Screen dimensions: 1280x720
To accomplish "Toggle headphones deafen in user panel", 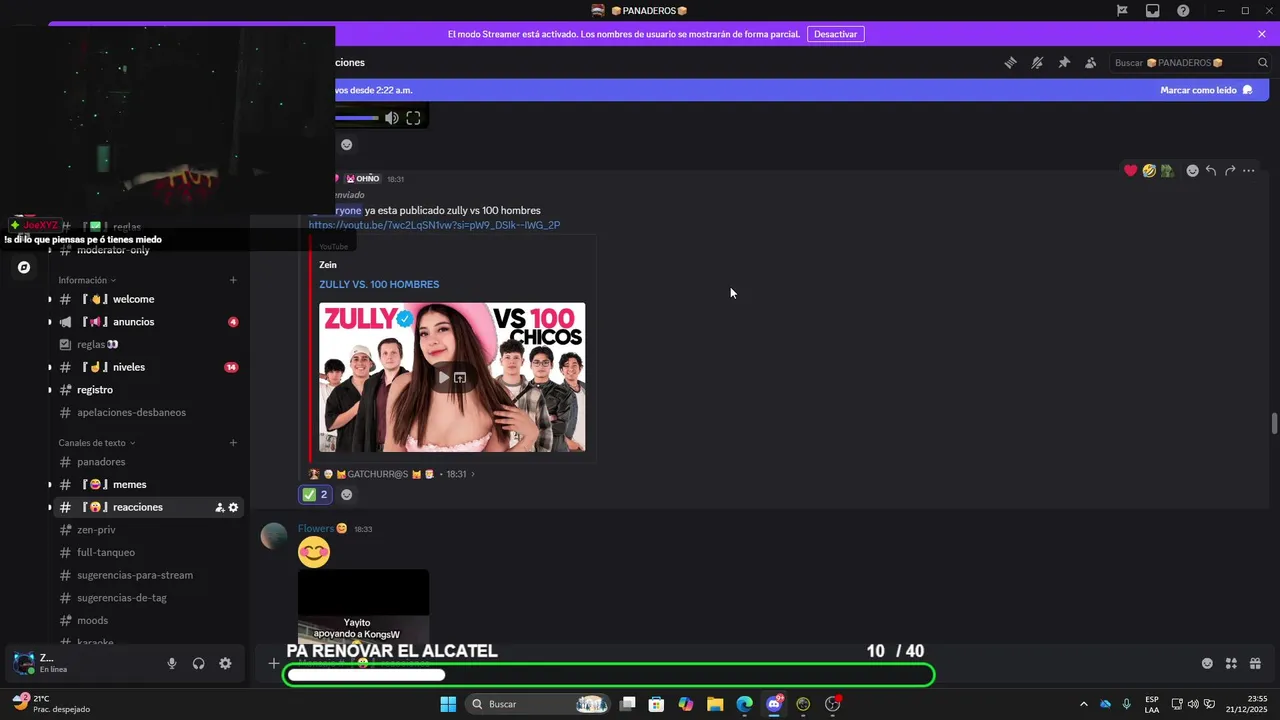I will tap(199, 663).
